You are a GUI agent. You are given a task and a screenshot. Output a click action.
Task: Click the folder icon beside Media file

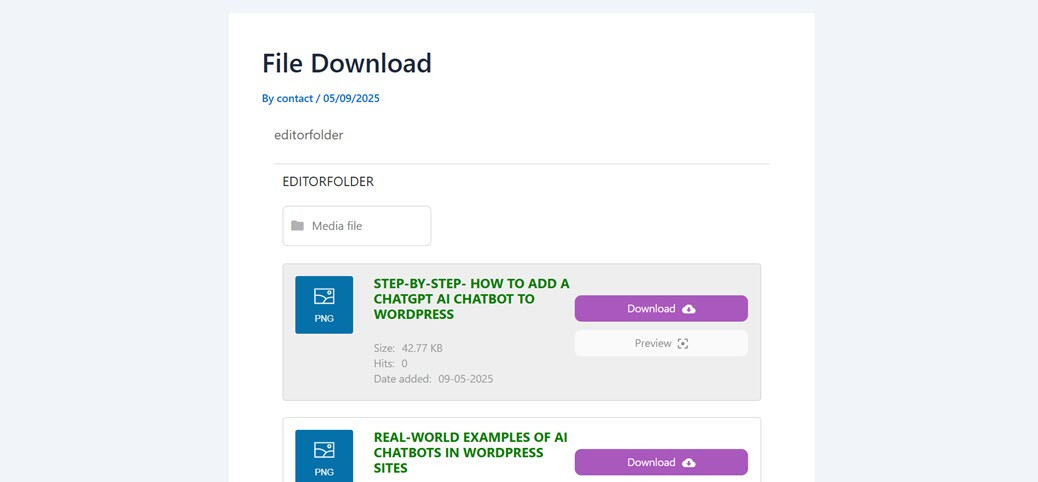pyautogui.click(x=297, y=226)
